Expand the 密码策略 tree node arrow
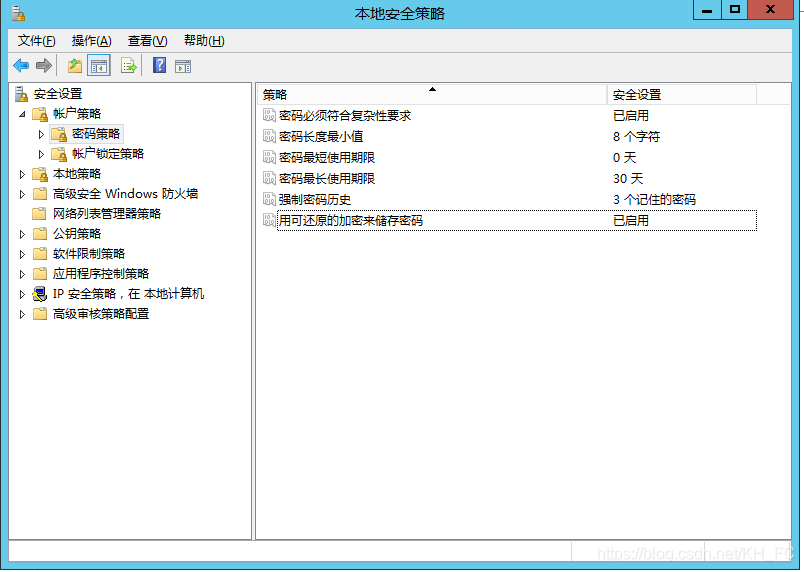This screenshot has height=572, width=804. pos(42,134)
